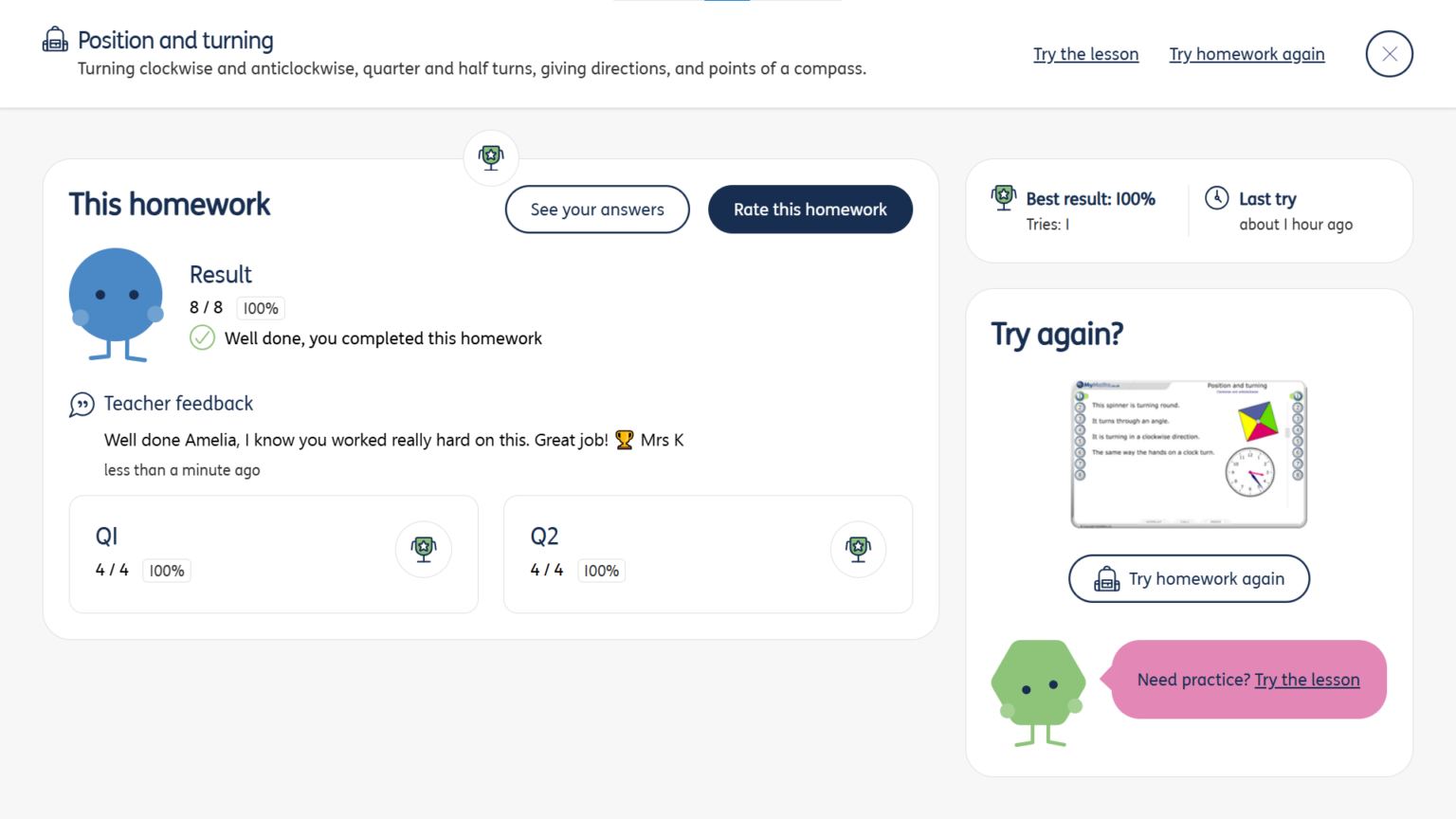Click the Q1 trophy badge icon

pos(424,549)
